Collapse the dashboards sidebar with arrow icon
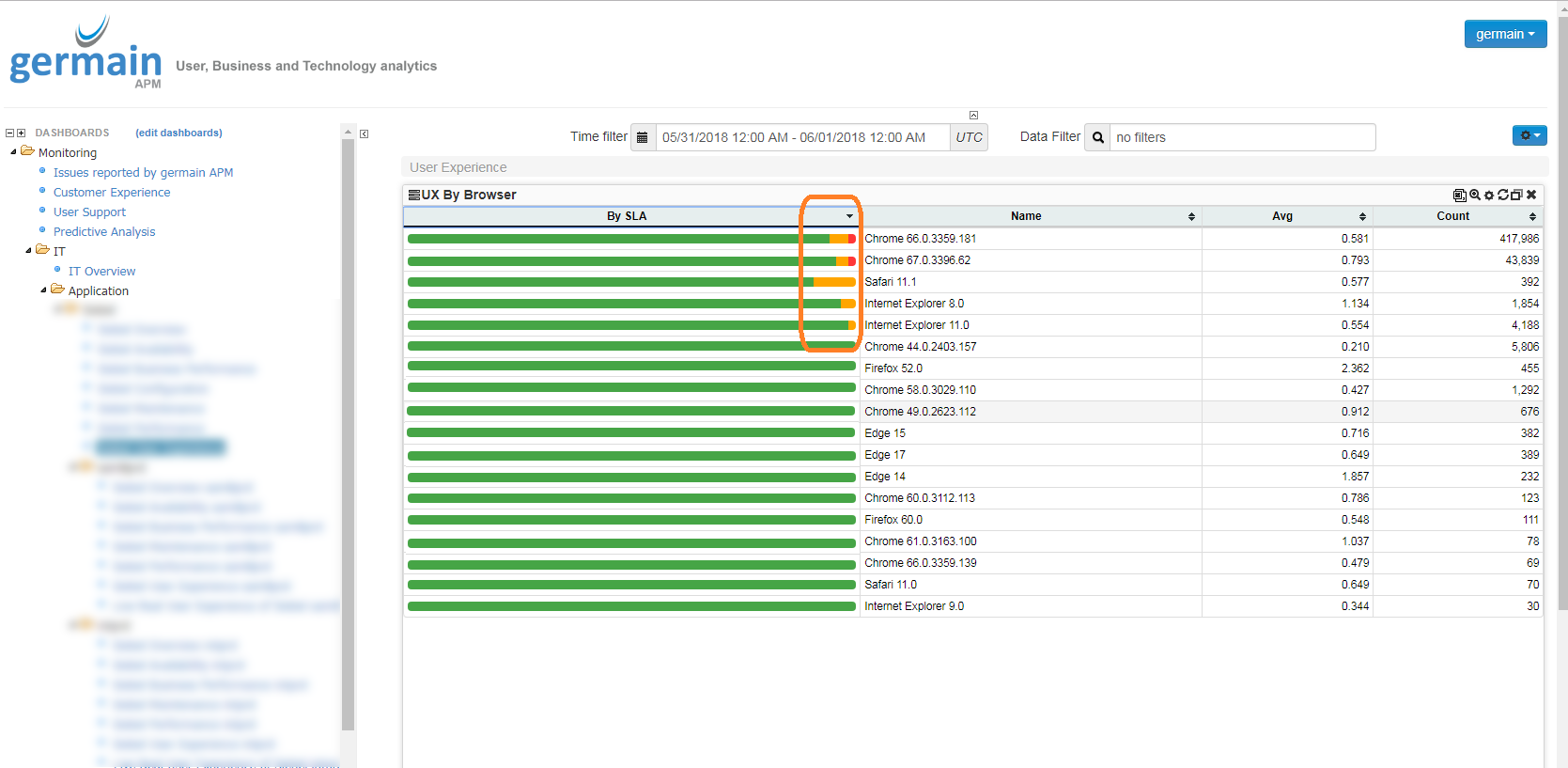The width and height of the screenshot is (1568, 768). [364, 133]
